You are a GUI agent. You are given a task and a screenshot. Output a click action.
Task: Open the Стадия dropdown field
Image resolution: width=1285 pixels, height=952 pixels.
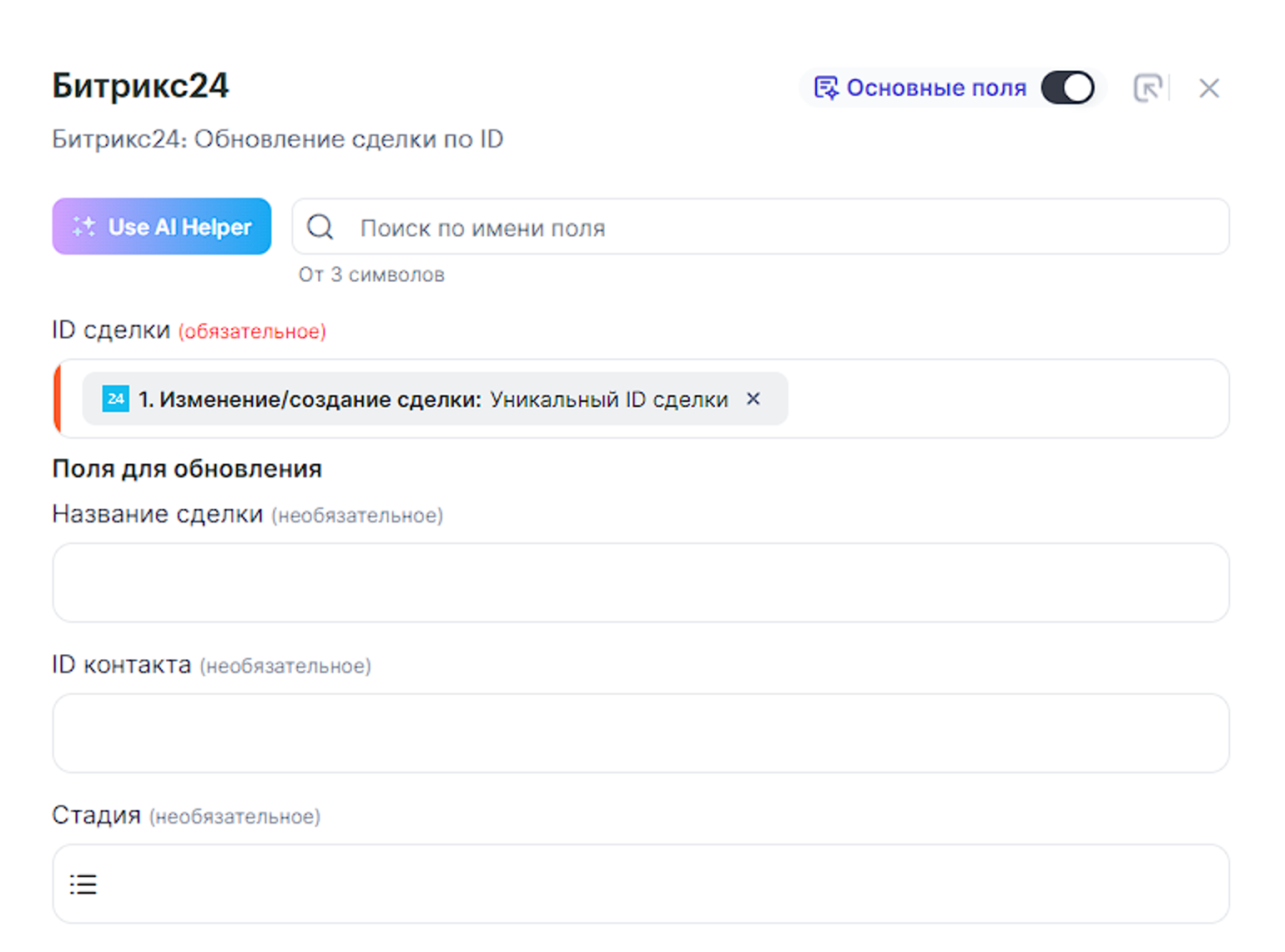tap(640, 883)
